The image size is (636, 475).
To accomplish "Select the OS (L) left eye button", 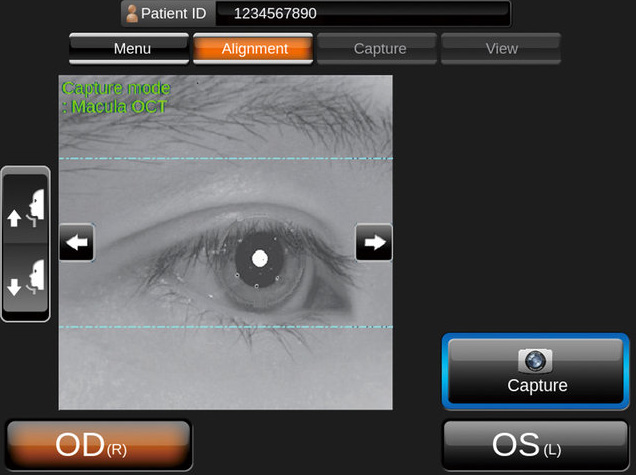I will click(x=534, y=445).
